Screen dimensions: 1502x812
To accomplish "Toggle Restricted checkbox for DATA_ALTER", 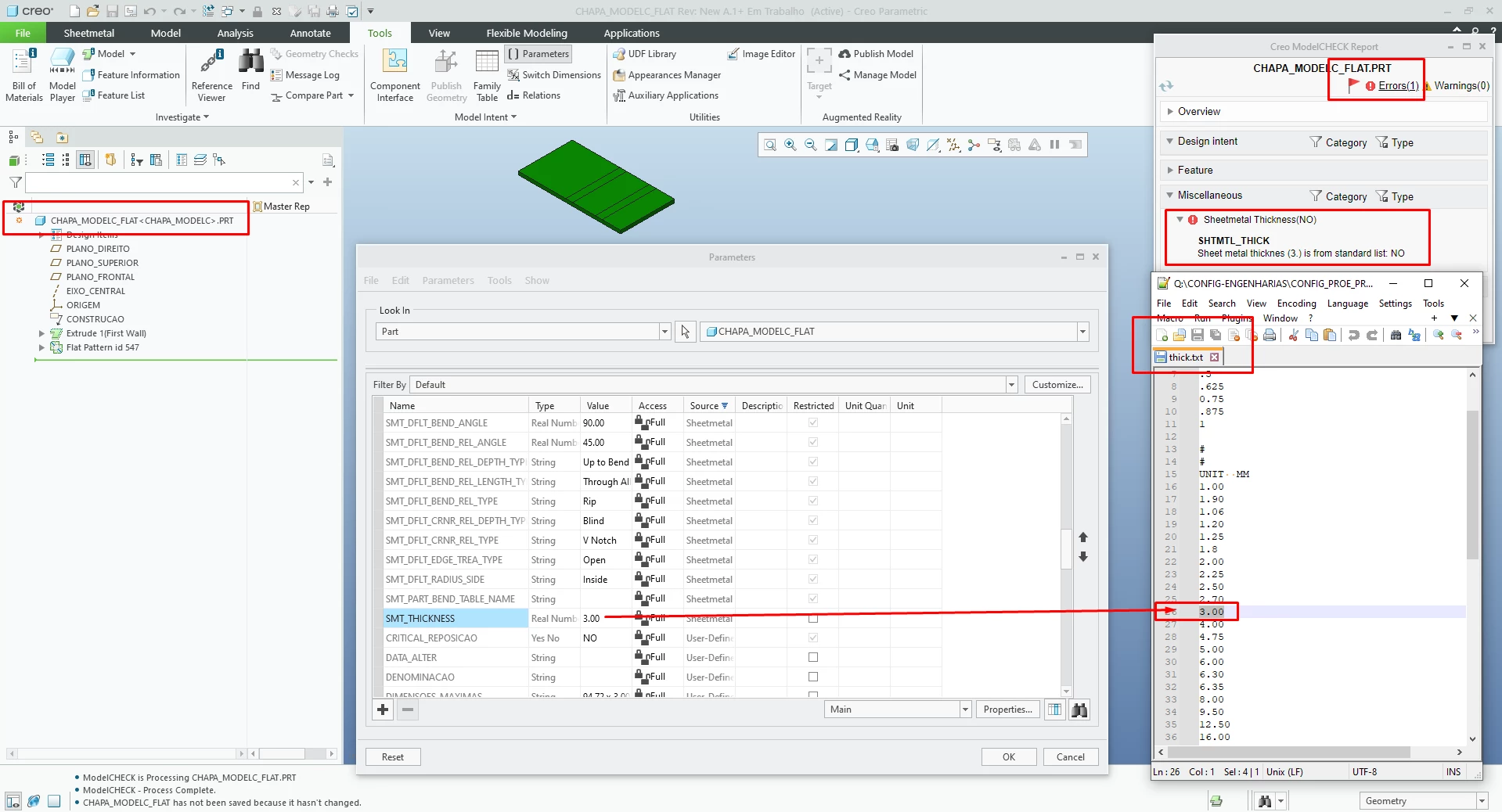I will click(x=813, y=658).
